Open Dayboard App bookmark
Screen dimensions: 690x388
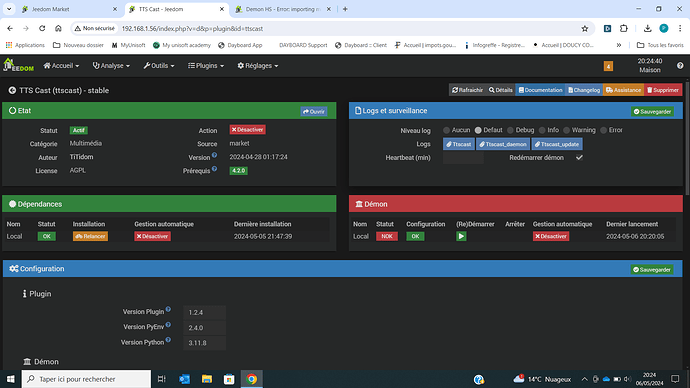[x=240, y=45]
